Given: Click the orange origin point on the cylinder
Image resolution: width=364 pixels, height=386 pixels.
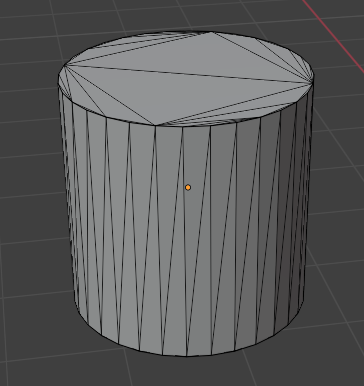Looking at the screenshot, I should (x=188, y=188).
